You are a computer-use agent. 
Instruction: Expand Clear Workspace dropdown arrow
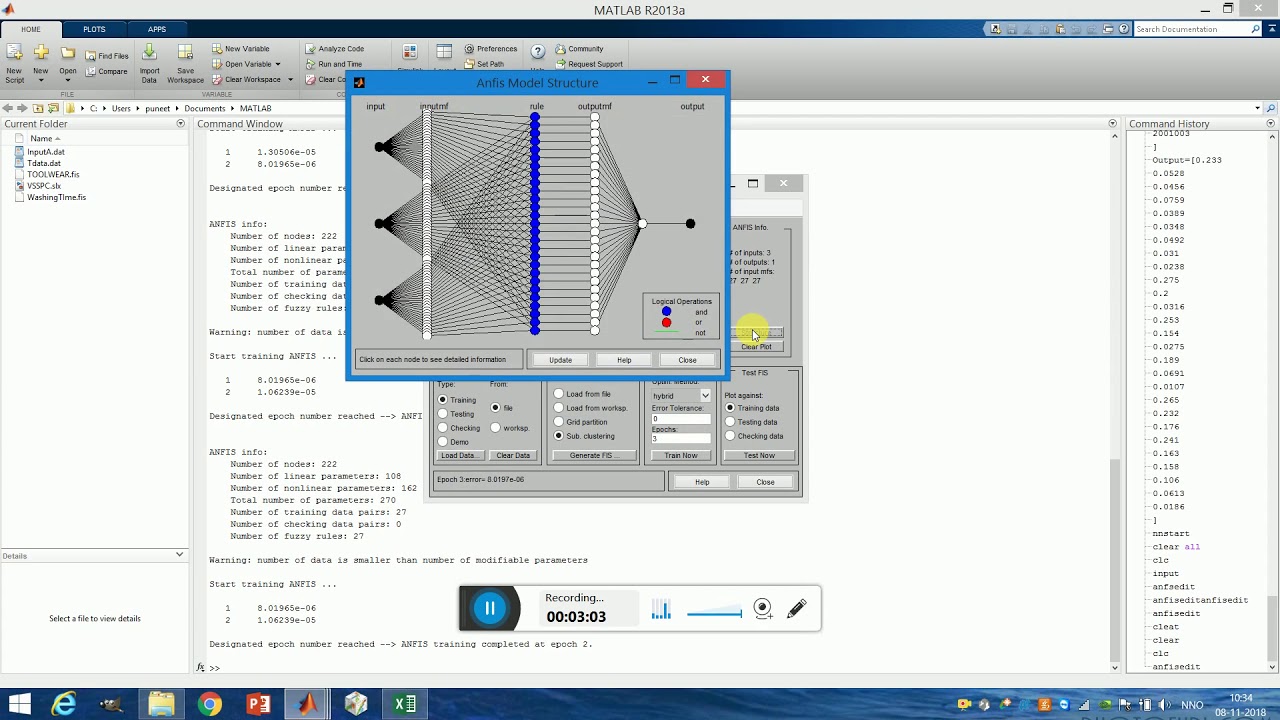[290, 79]
